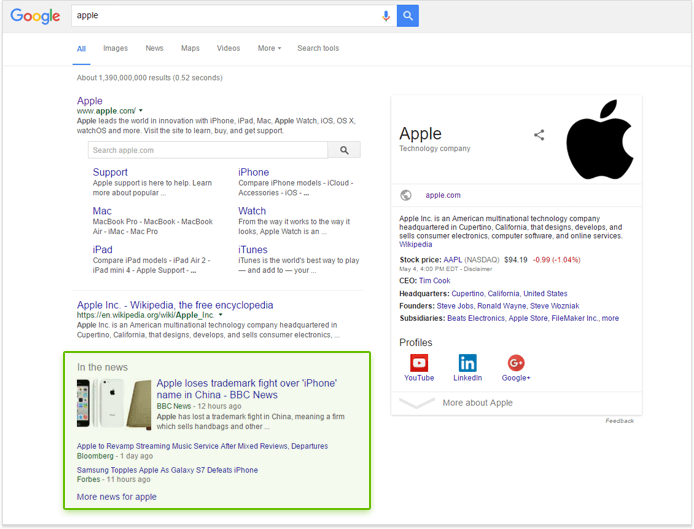Click the 'In the news' heading
694x529 pixels.
102,367
